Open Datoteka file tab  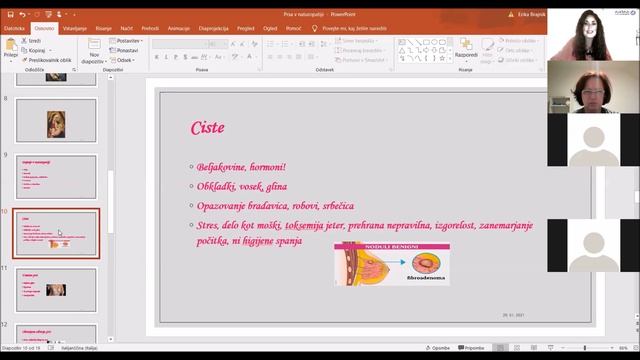point(15,29)
